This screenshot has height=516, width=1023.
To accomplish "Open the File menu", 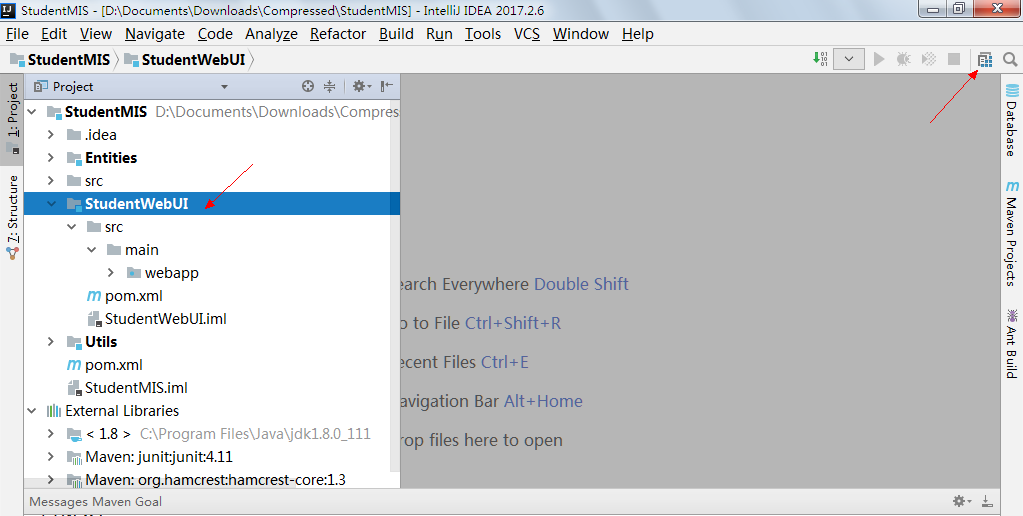I will coord(17,34).
